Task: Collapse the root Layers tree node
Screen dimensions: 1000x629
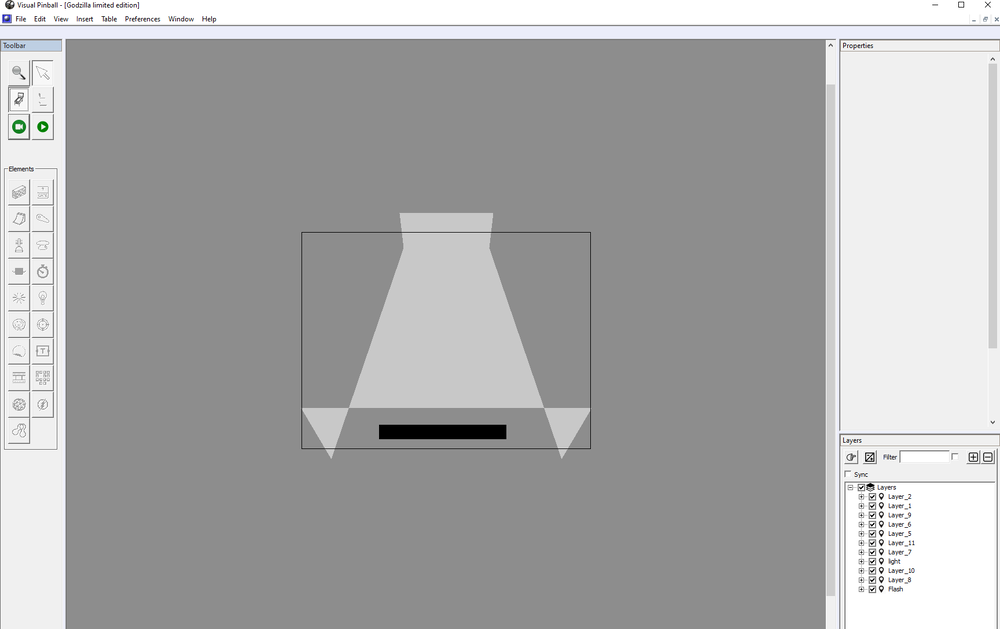Action: click(850, 487)
